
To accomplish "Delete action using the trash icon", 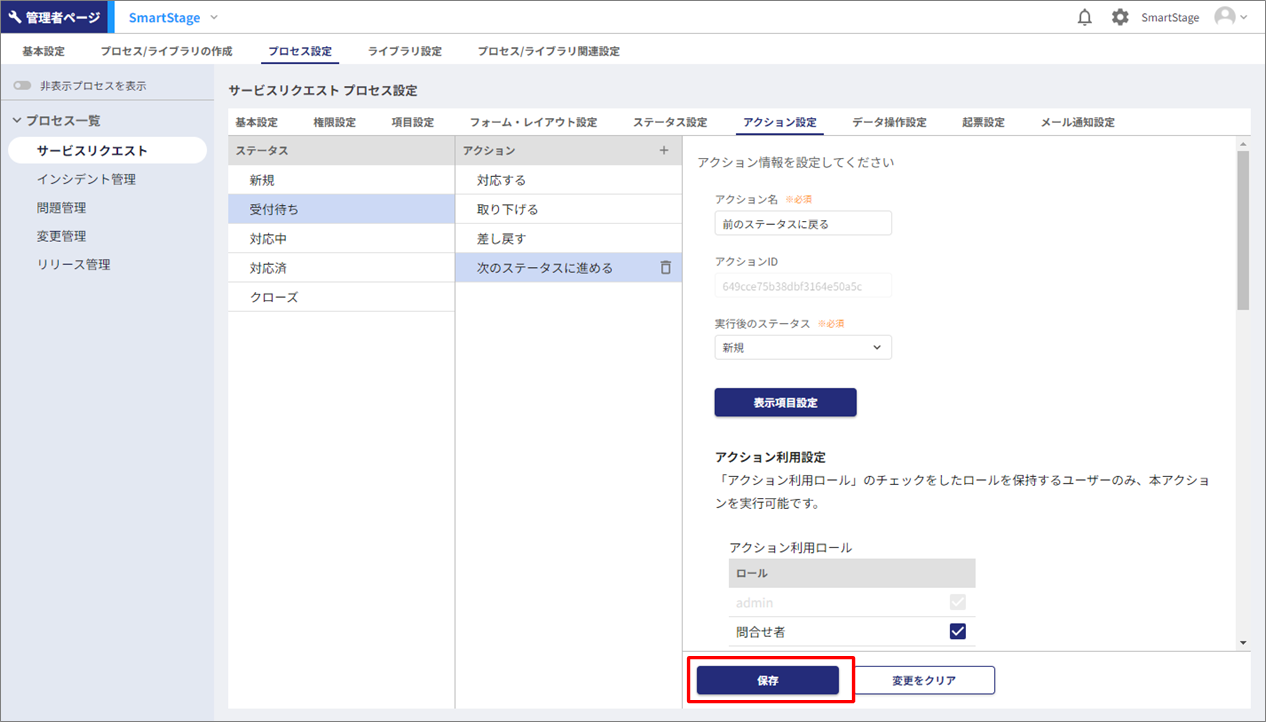I will (665, 268).
